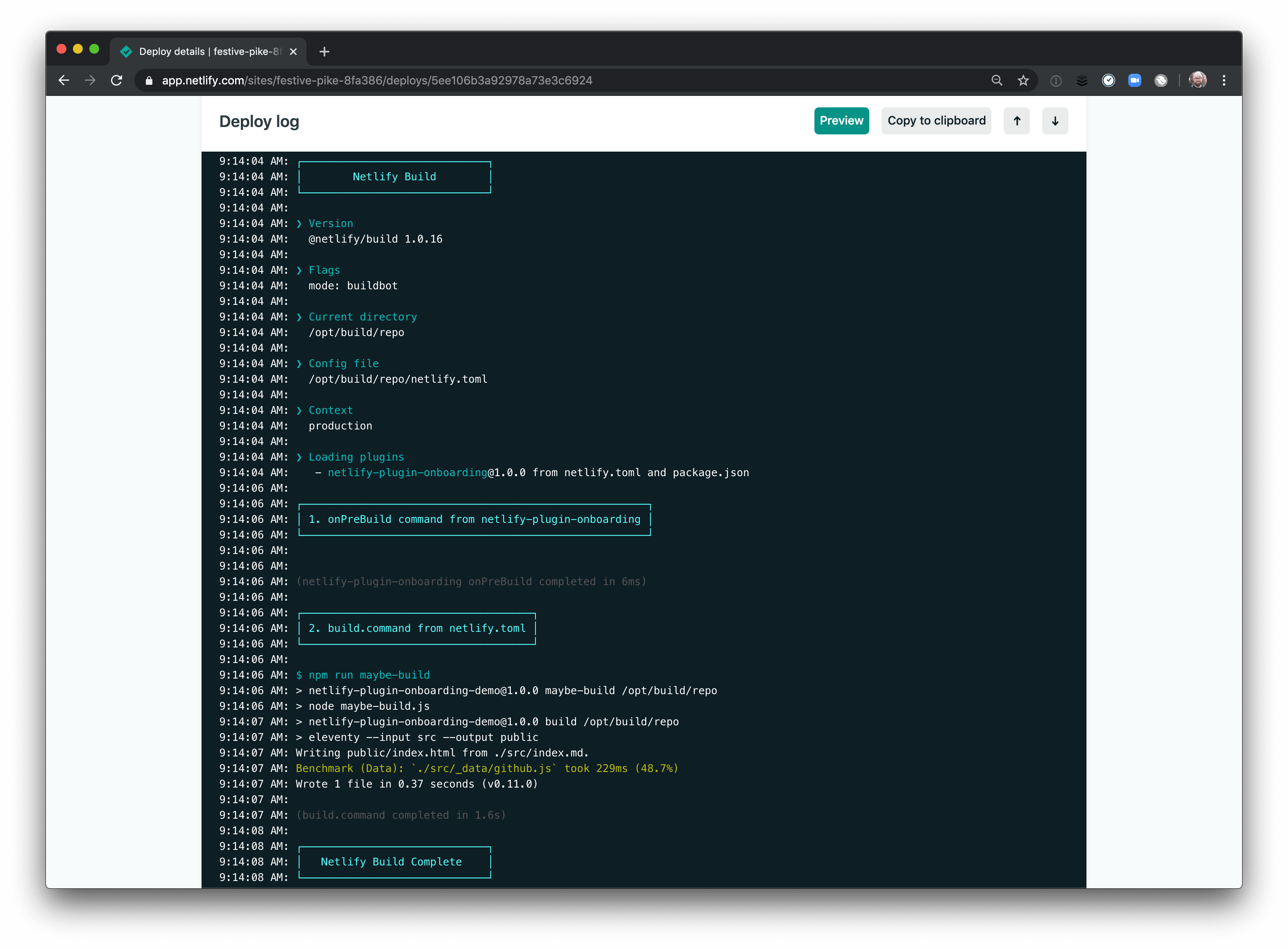Click the back navigation arrow
The width and height of the screenshot is (1288, 949).
64,80
